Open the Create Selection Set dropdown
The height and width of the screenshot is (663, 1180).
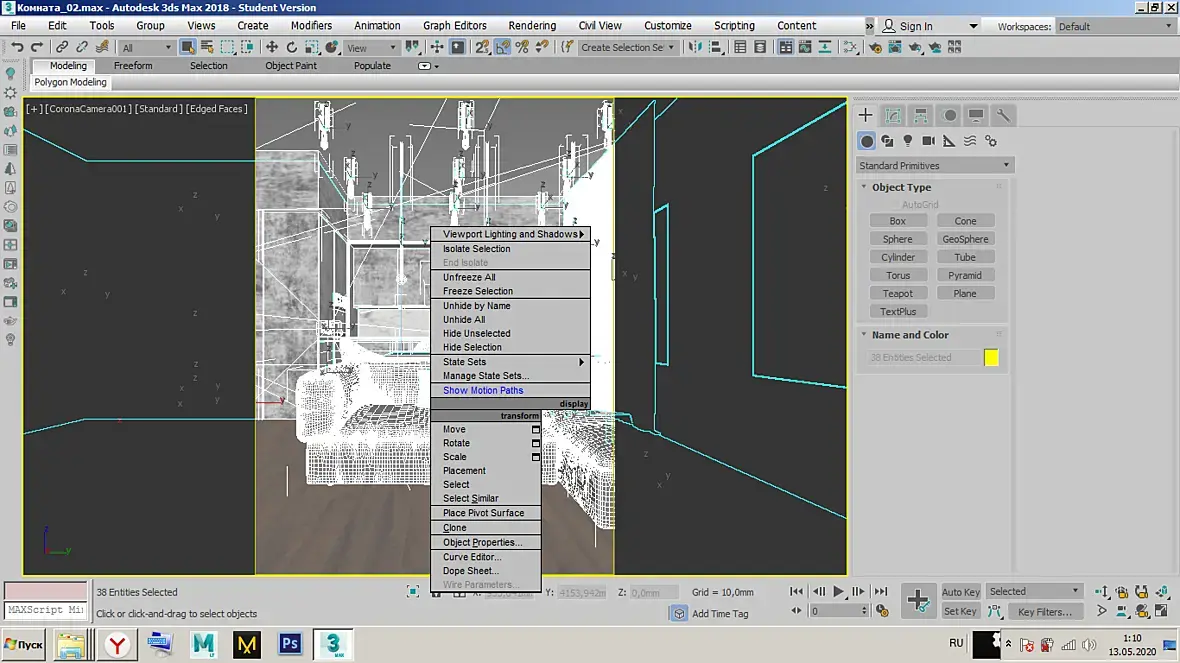(628, 47)
